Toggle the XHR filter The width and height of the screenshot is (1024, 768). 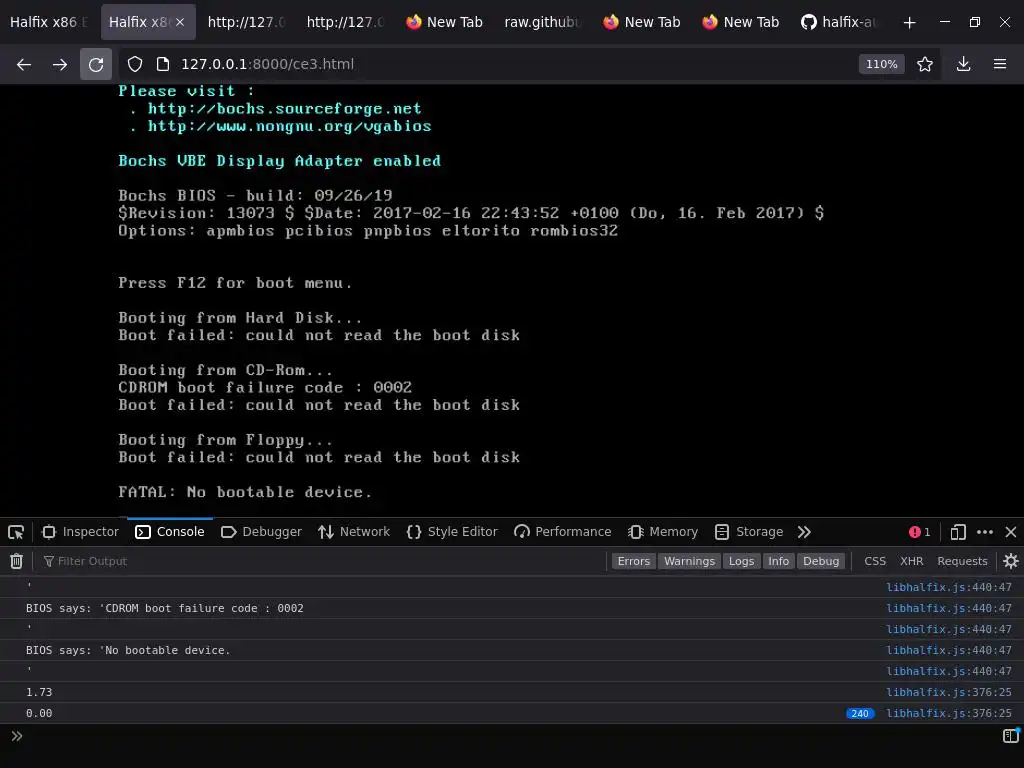point(912,561)
